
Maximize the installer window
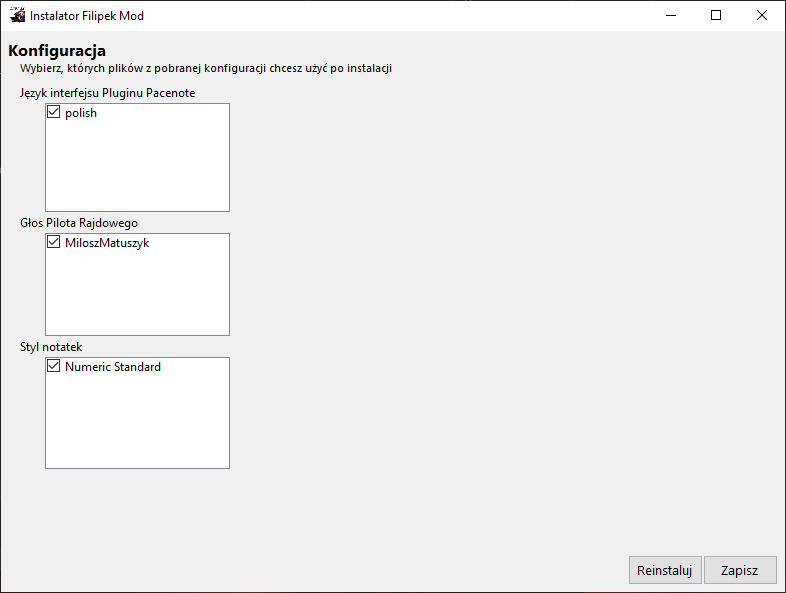click(716, 16)
